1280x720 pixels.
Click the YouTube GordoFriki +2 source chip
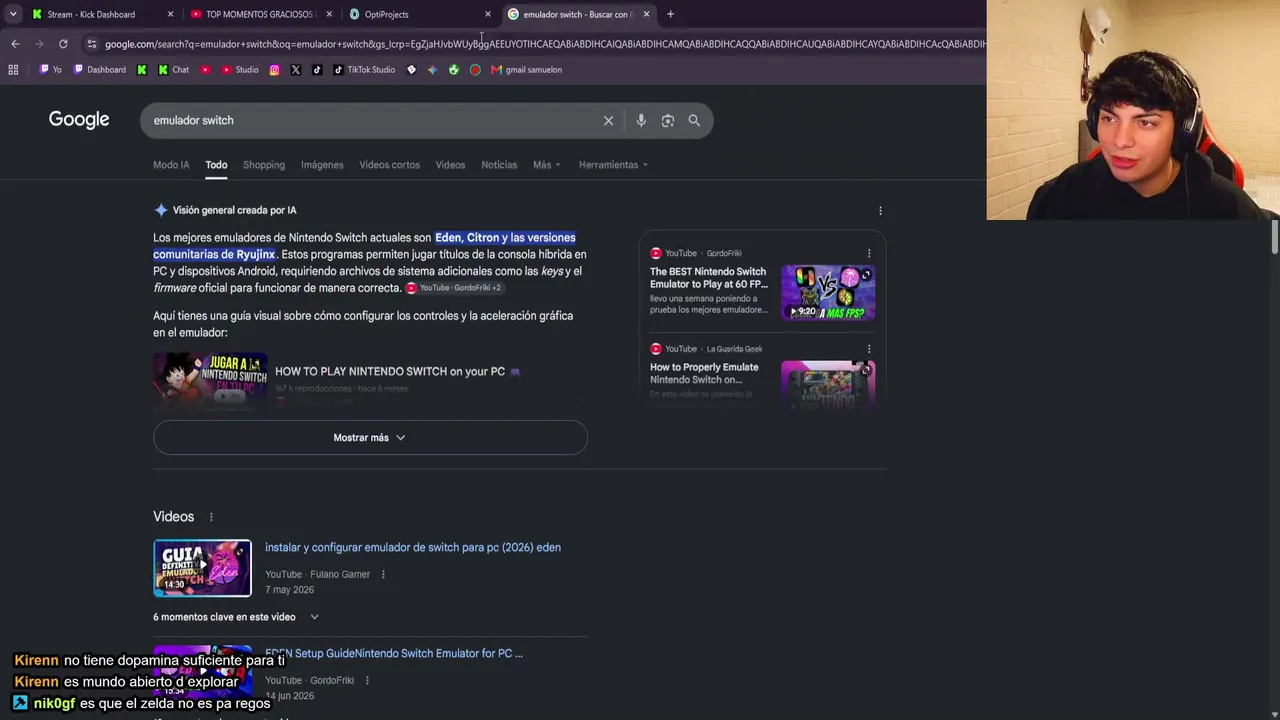pos(453,288)
